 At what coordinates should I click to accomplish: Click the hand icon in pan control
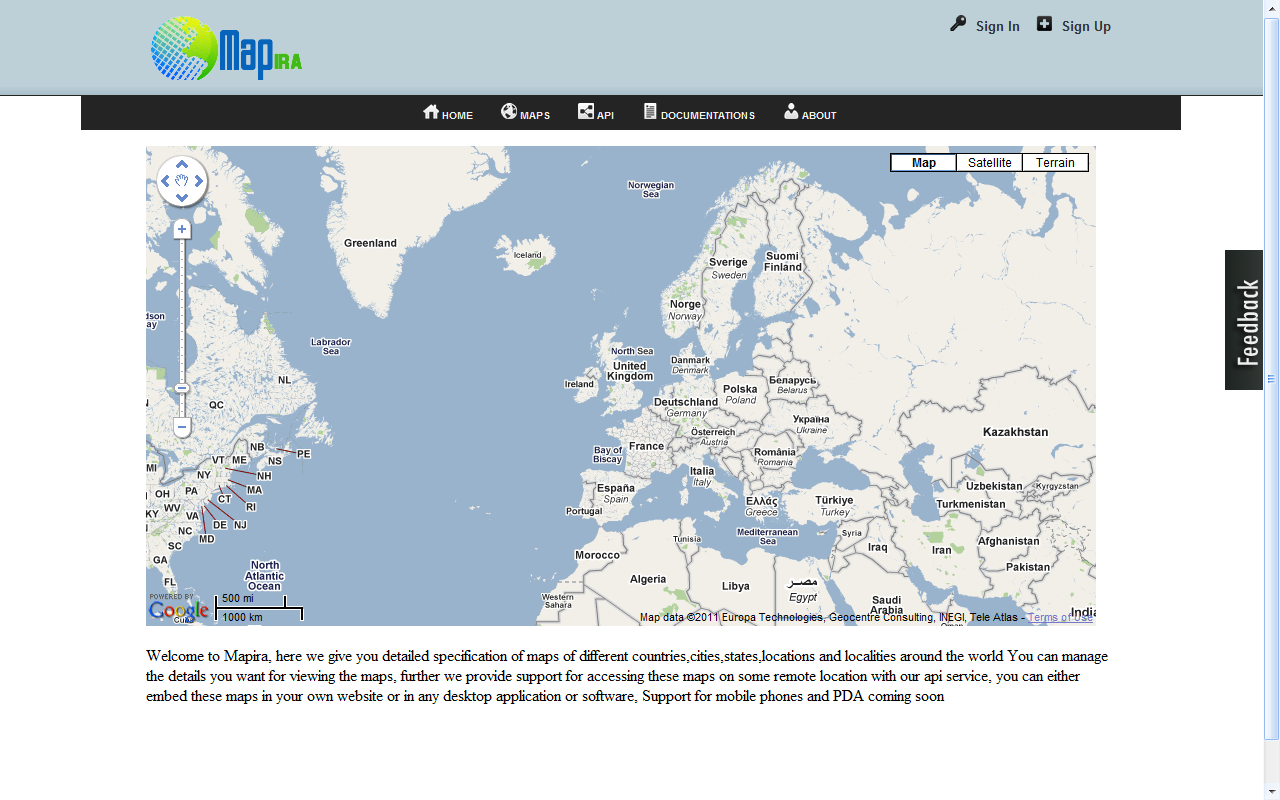pyautogui.click(x=182, y=181)
